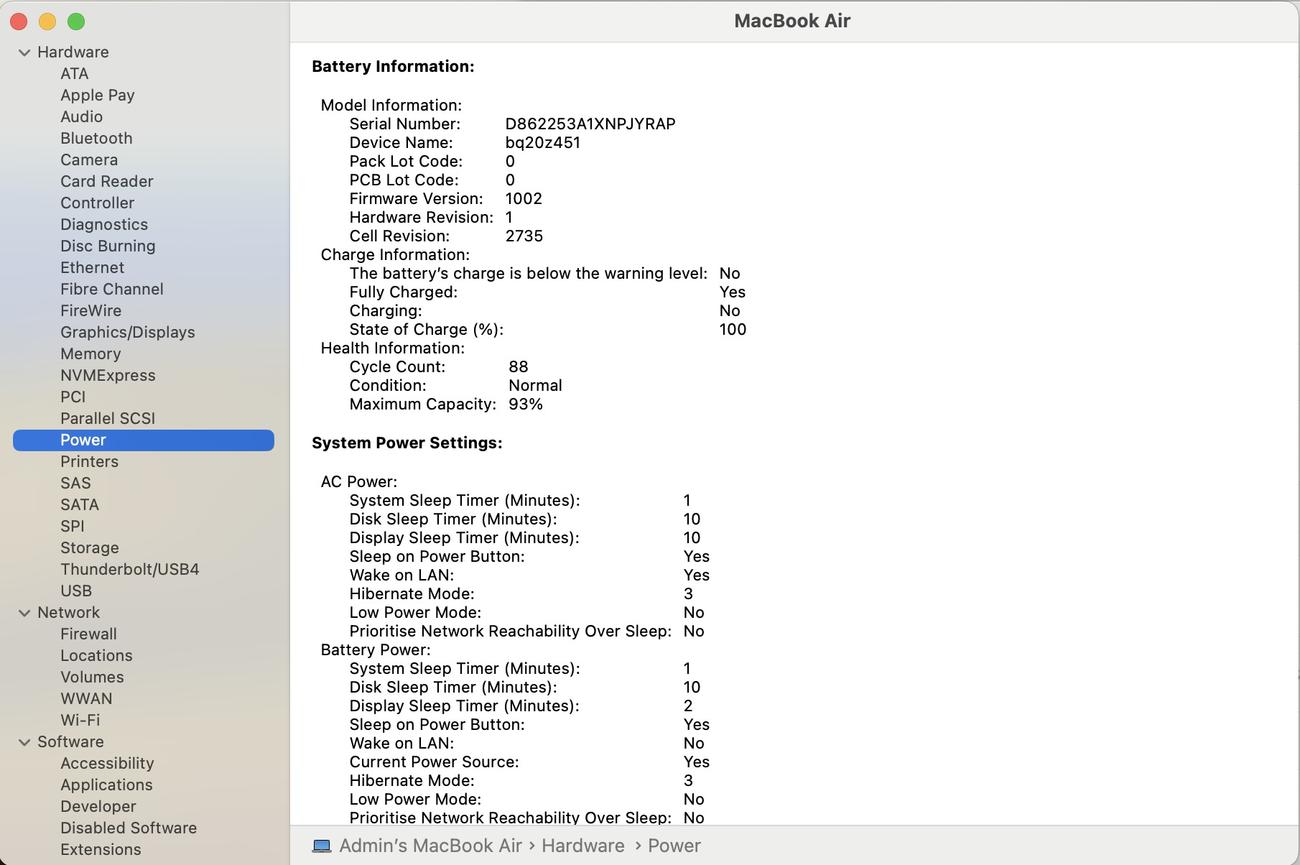The height and width of the screenshot is (865, 1300).
Task: Click Power in the path bar
Action: (x=674, y=846)
